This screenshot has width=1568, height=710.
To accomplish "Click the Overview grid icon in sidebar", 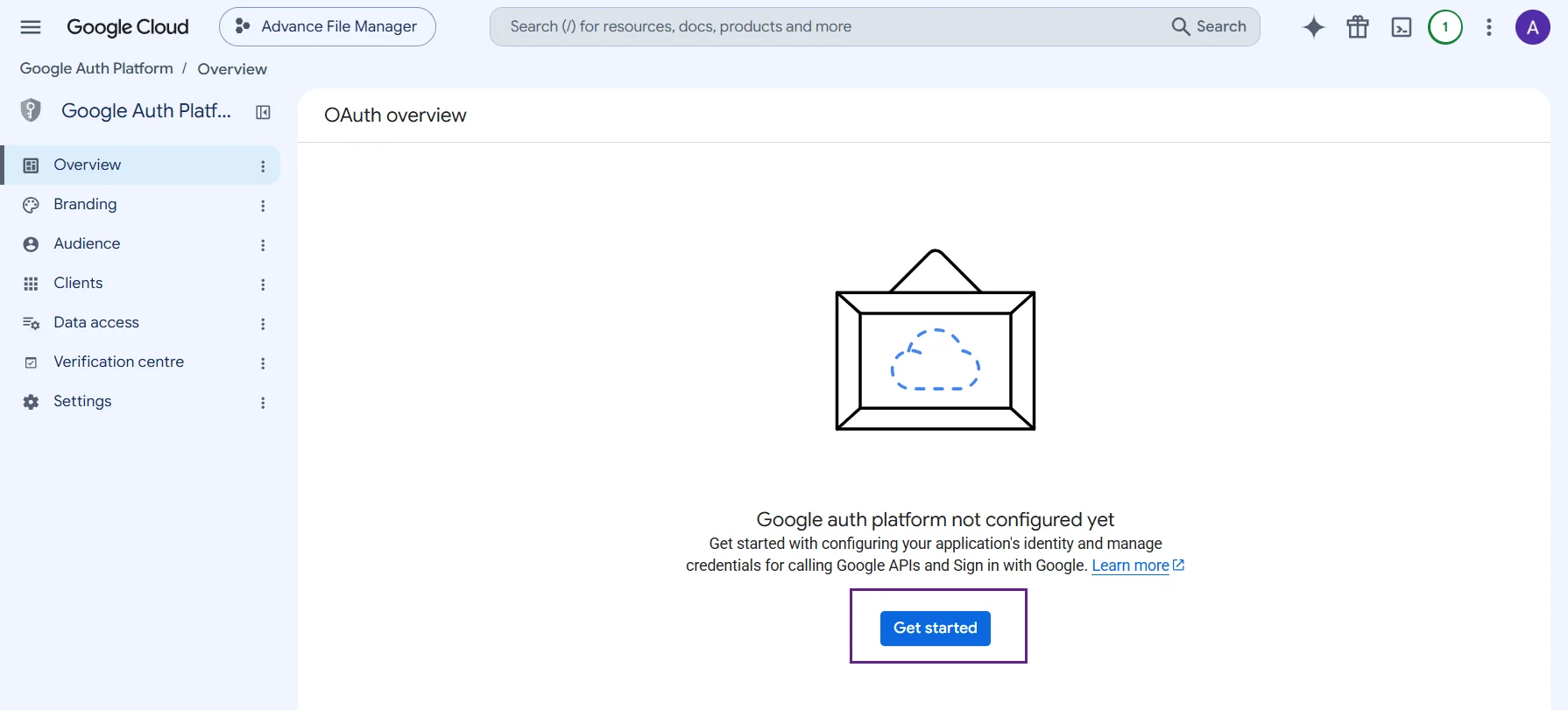I will [x=31, y=165].
